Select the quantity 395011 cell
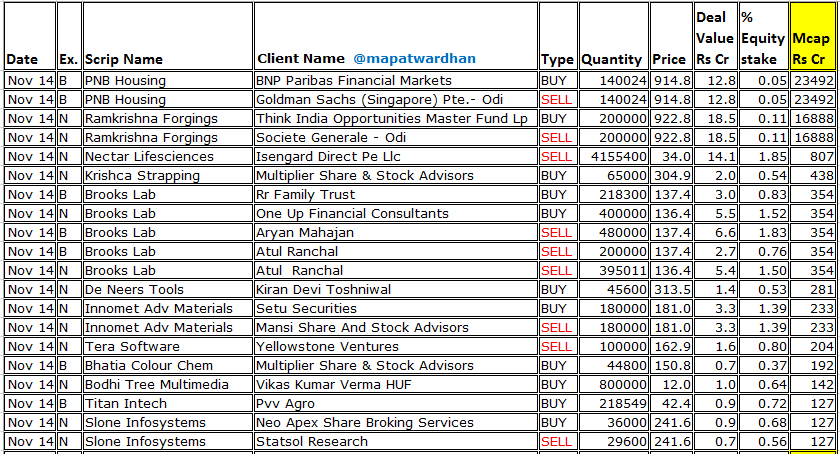840x454 pixels. coord(614,271)
